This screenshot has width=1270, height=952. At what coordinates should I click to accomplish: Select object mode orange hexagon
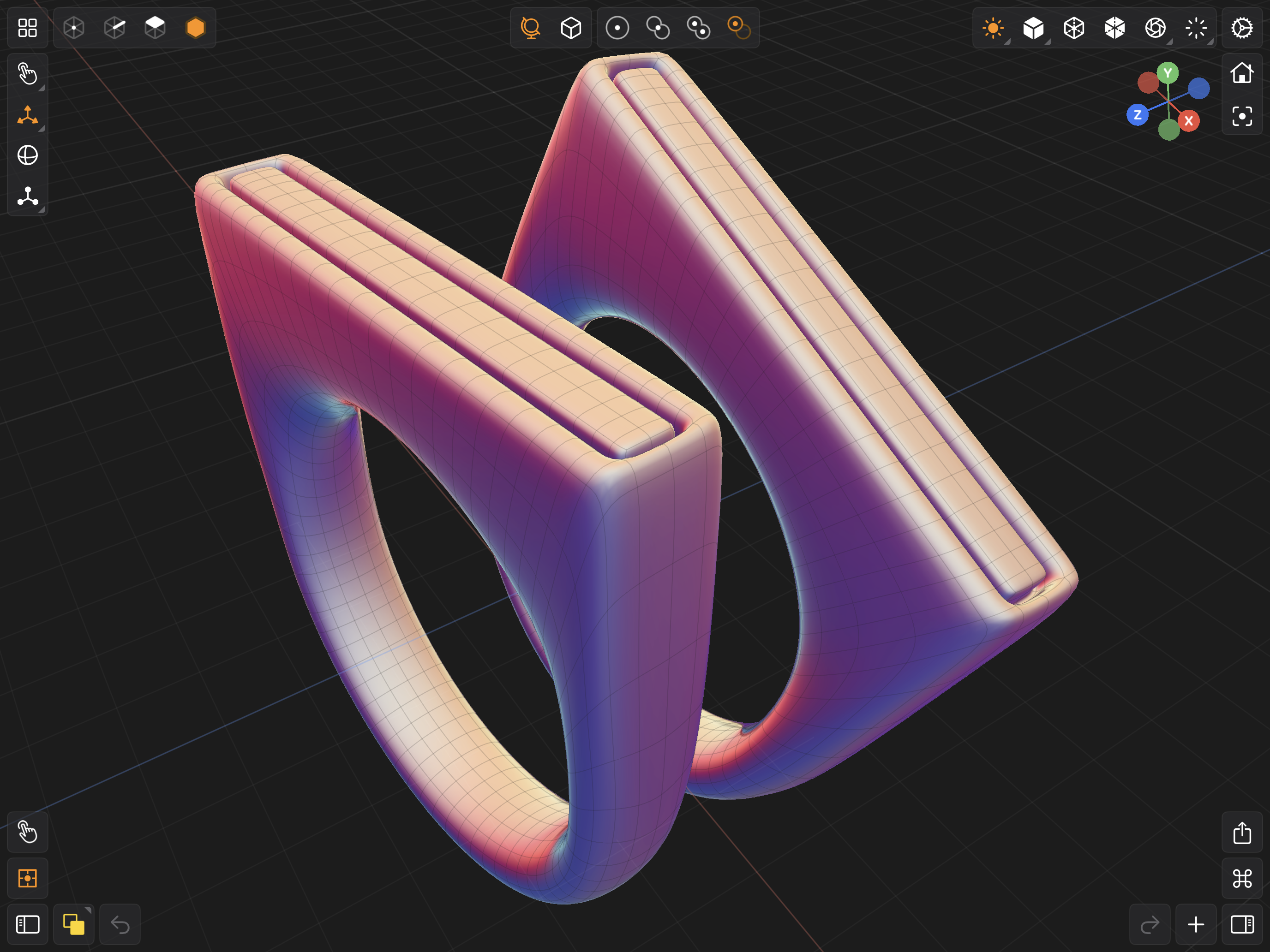coord(196,28)
